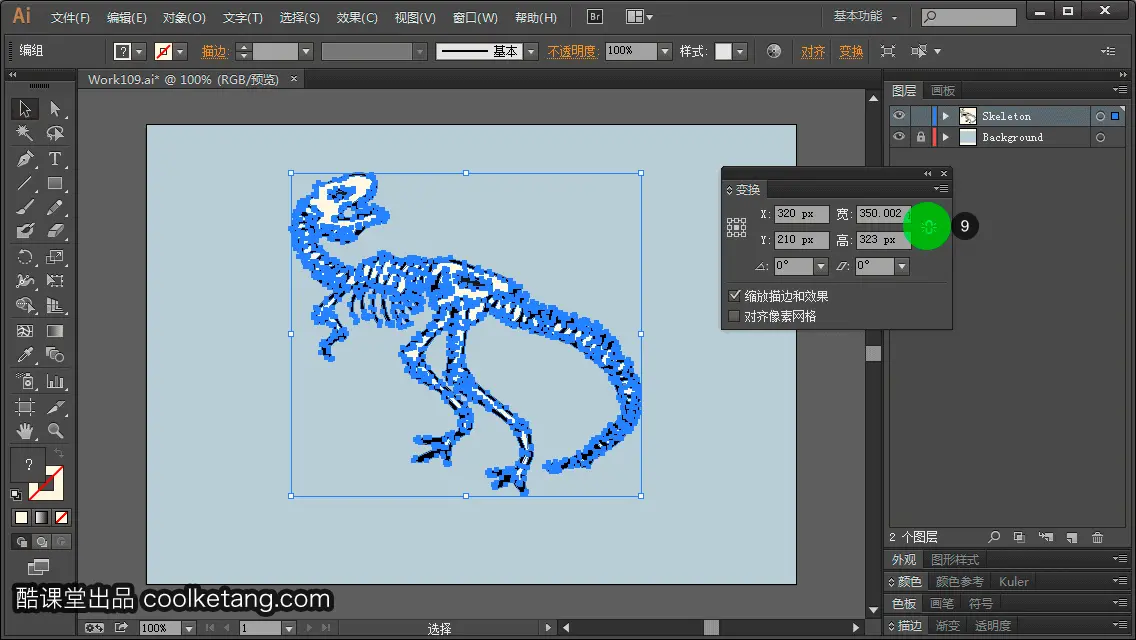Select the reference point locator grid

pyautogui.click(x=736, y=228)
